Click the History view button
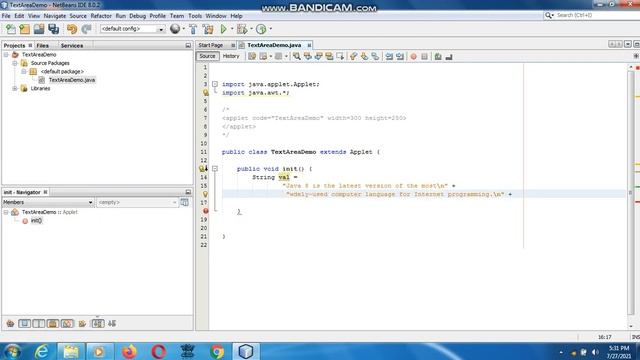The image size is (640, 360). click(x=231, y=56)
